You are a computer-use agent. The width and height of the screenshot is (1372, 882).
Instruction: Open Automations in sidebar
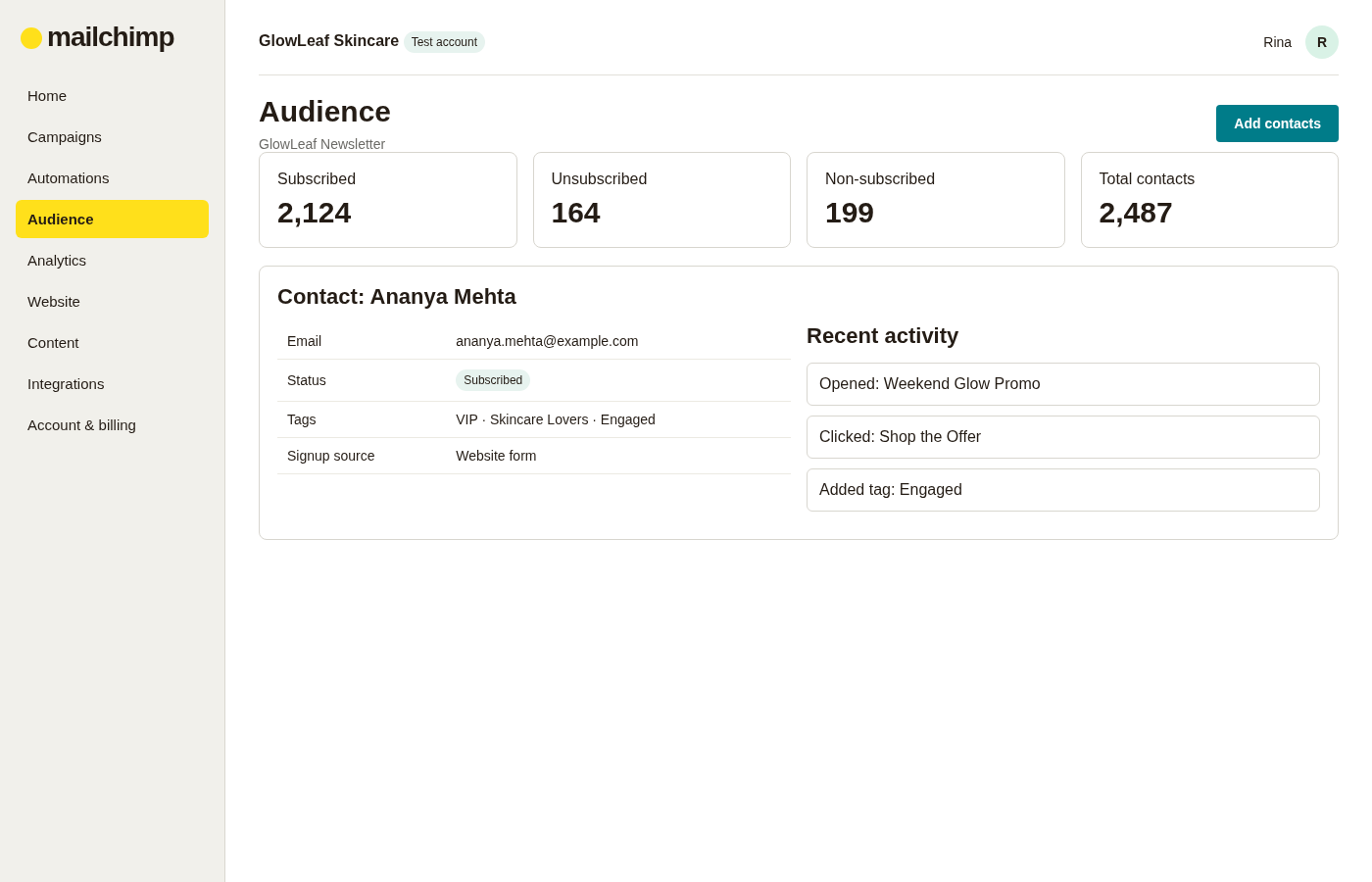pyautogui.click(x=112, y=178)
